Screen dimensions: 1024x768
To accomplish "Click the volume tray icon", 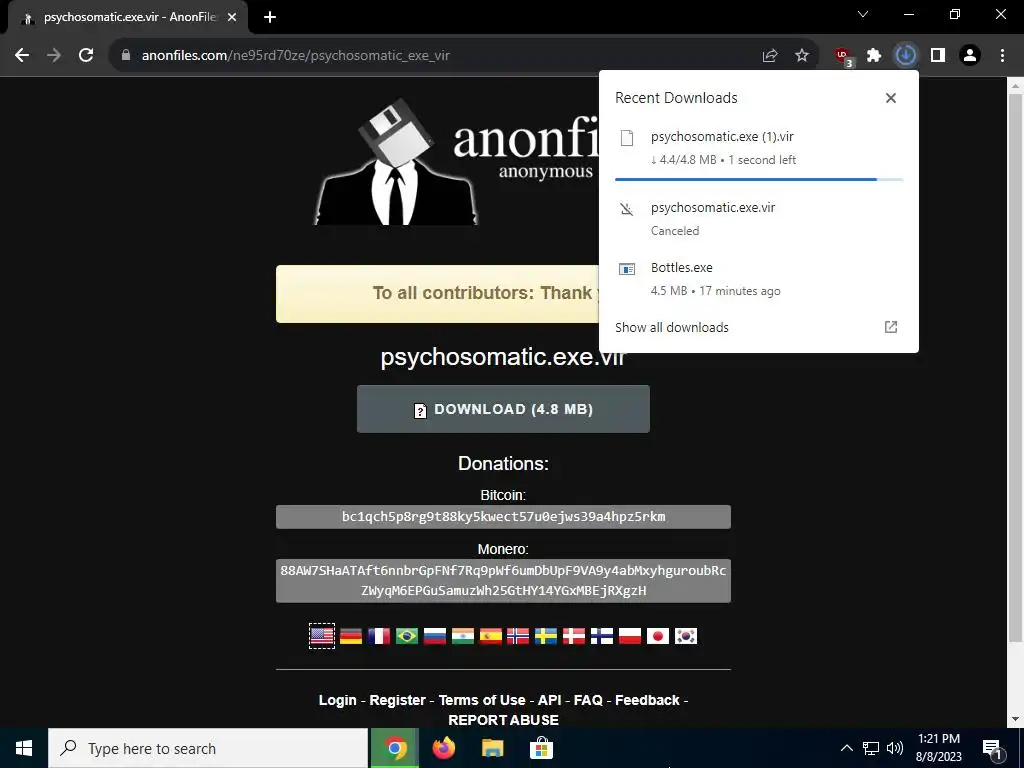I will pyautogui.click(x=895, y=748).
